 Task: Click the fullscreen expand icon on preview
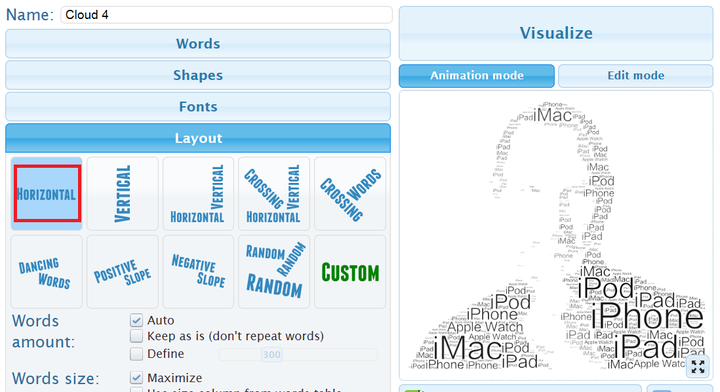pos(698,366)
